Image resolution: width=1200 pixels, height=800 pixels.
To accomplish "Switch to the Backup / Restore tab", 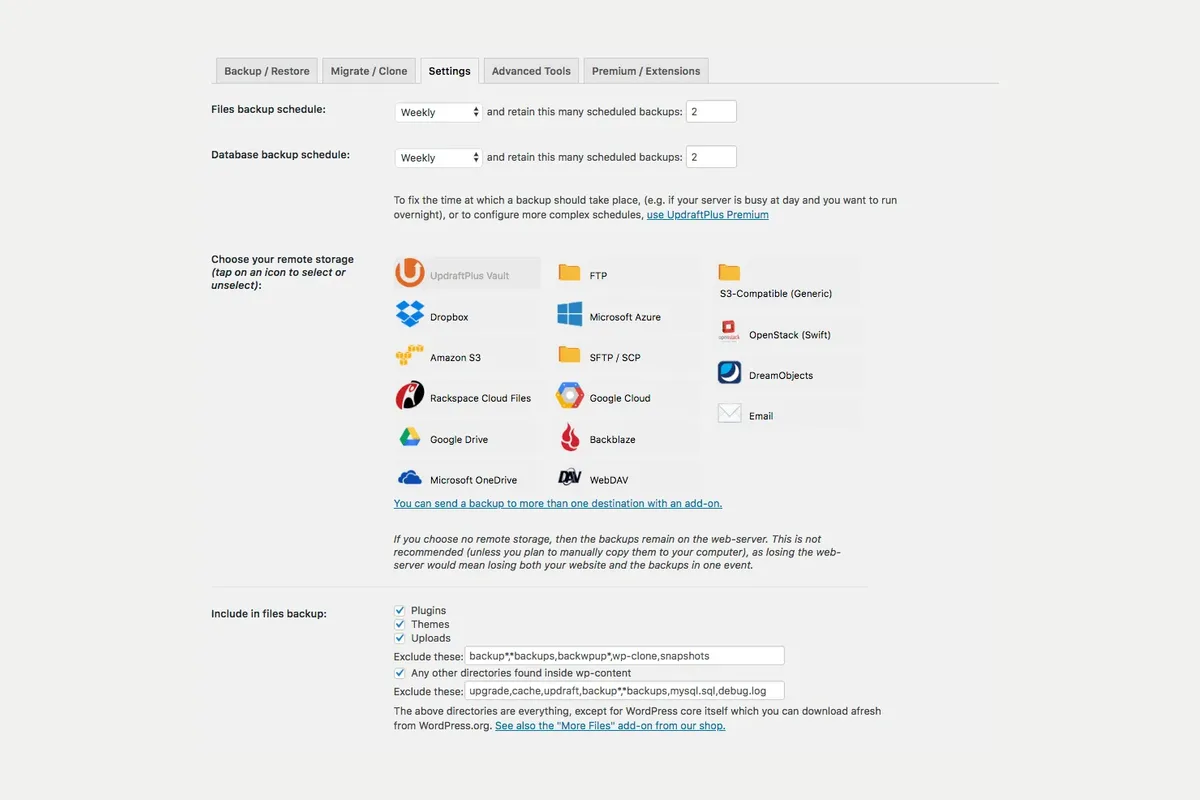I will (267, 71).
